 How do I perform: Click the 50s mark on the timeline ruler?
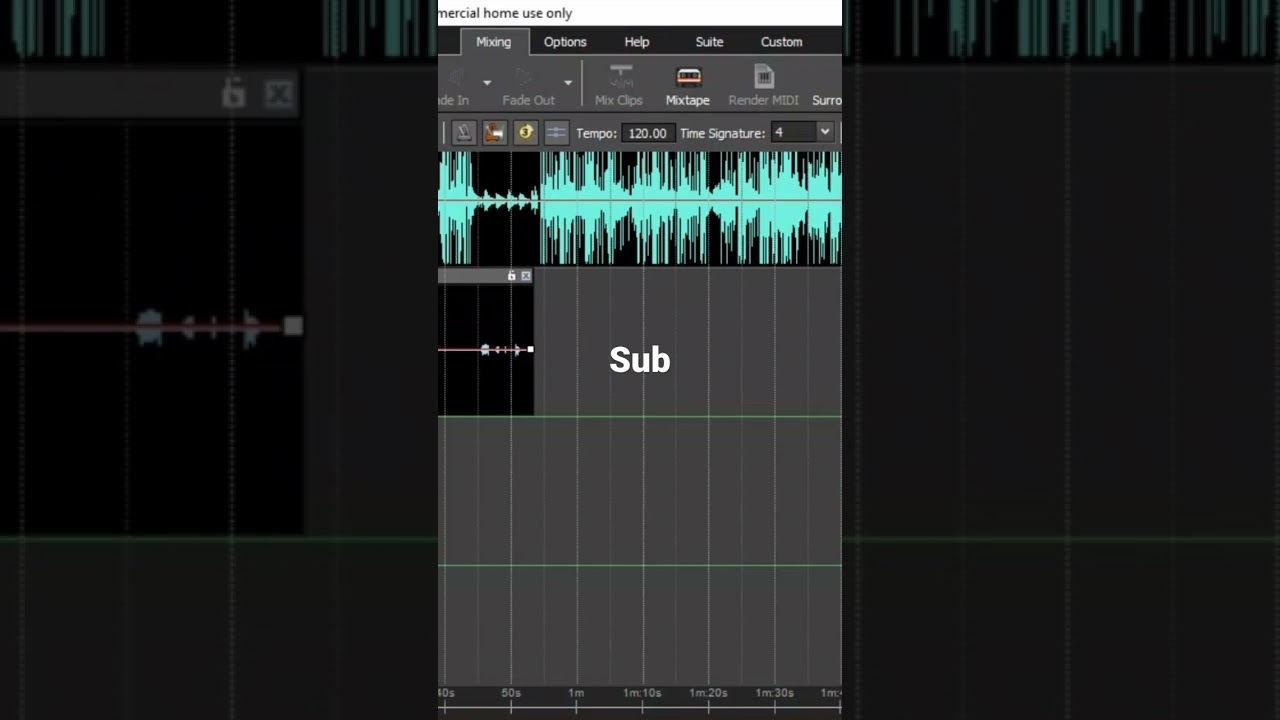(511, 693)
